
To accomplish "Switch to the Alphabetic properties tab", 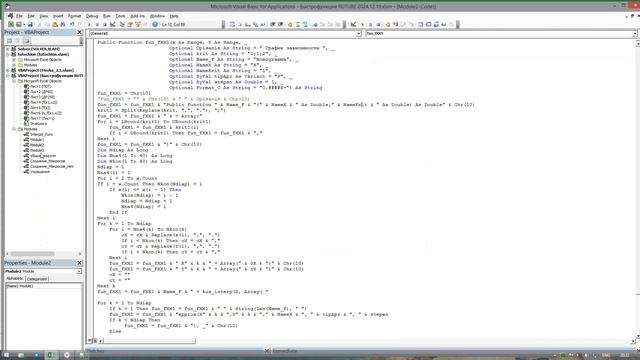I will (x=15, y=278).
